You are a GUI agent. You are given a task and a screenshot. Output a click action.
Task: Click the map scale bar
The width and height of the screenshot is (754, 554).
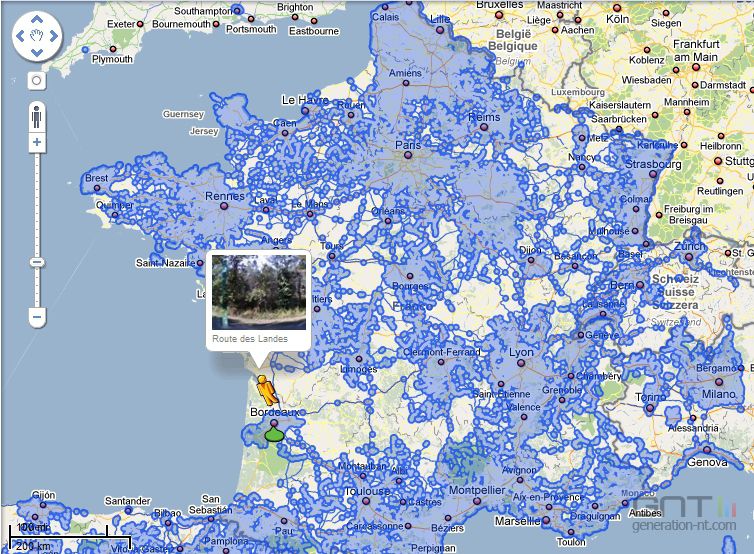tap(70, 537)
